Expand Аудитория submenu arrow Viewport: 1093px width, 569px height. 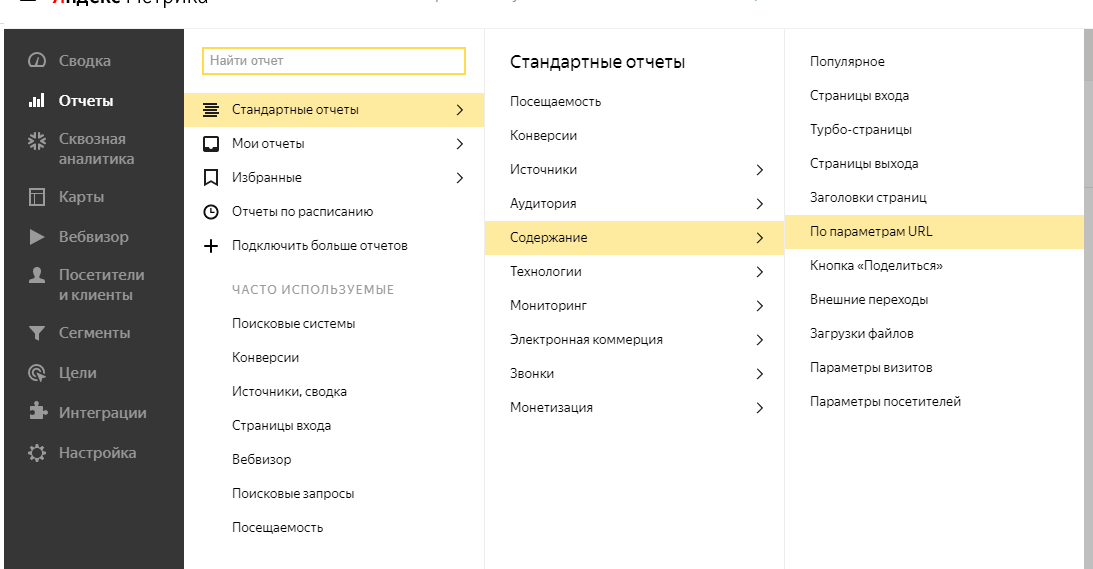(x=760, y=204)
